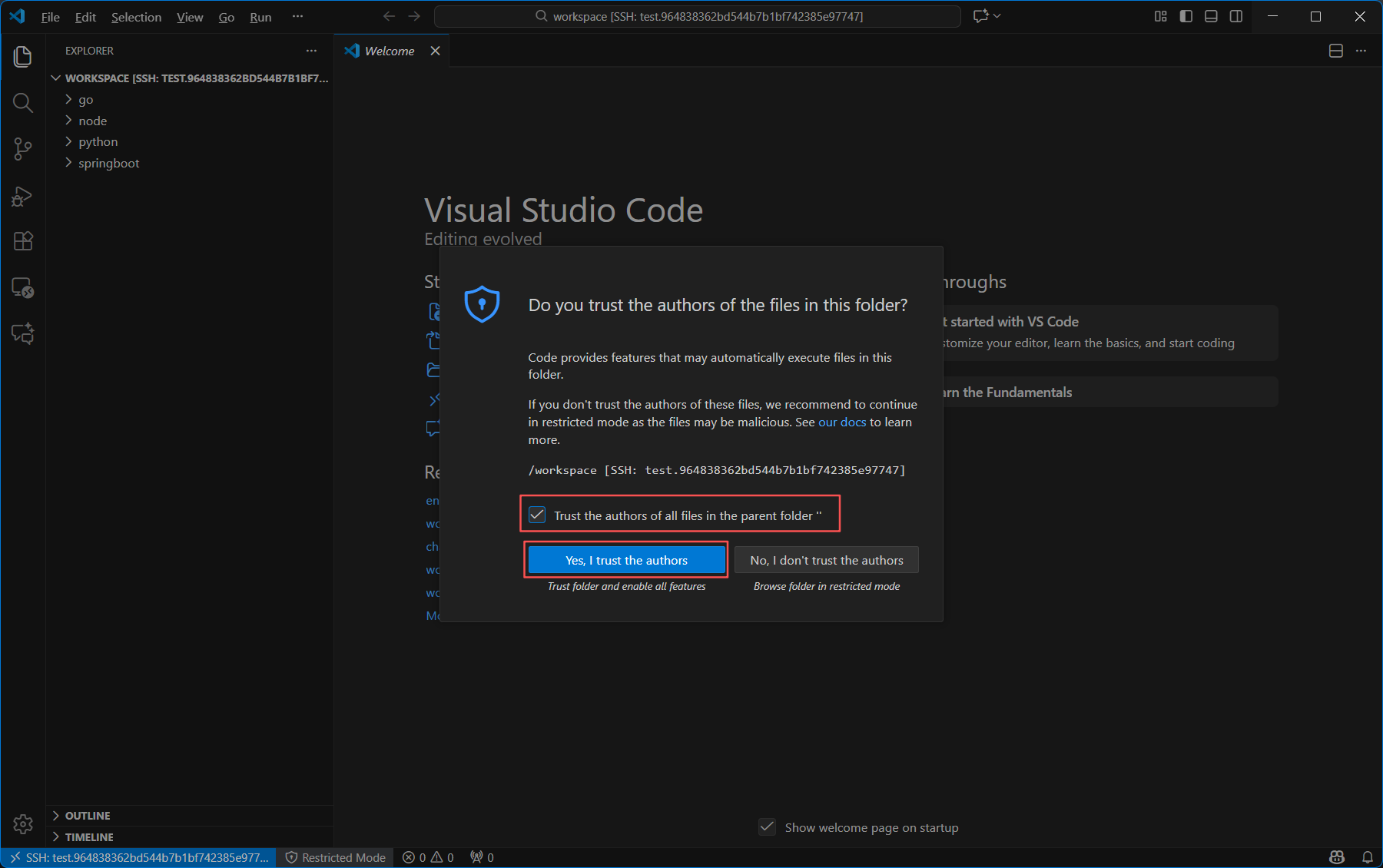Open the Selection menu
The height and width of the screenshot is (868, 1383).
tap(136, 17)
